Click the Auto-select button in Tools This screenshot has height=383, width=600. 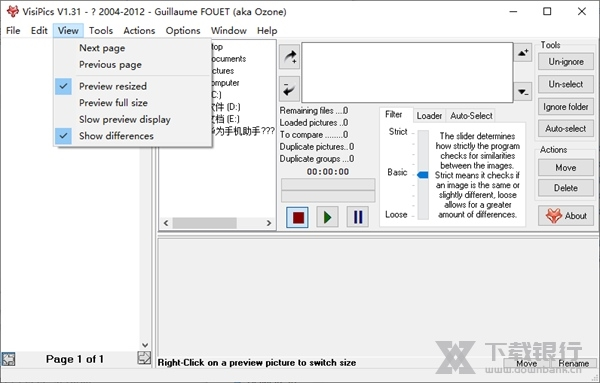click(x=566, y=129)
